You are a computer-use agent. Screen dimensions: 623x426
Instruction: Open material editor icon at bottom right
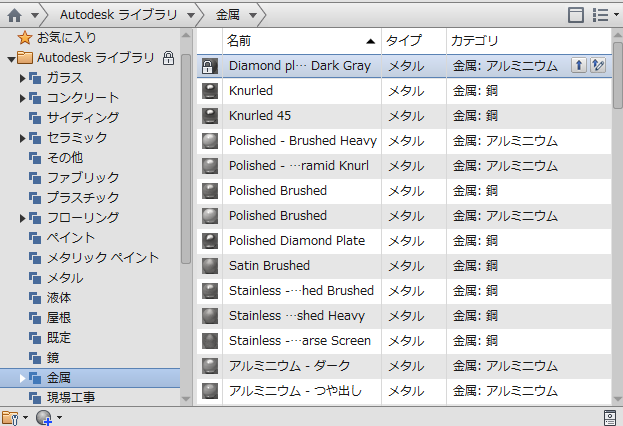610,418
